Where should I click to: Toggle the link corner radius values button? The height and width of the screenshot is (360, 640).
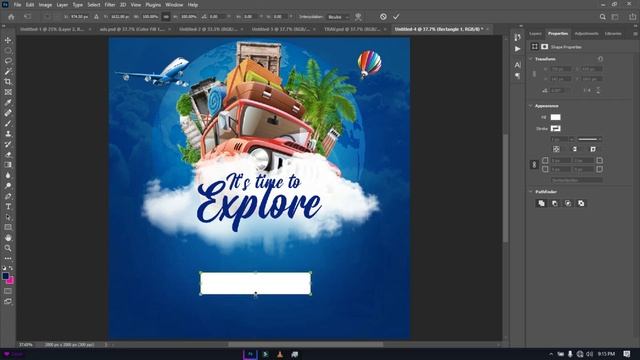534,165
